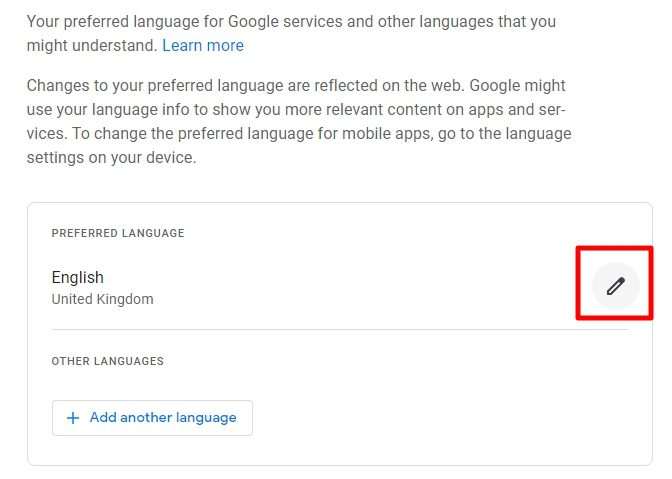Click the text line 'settings on your device.'
This screenshot has width=672, height=479.
tap(111, 158)
